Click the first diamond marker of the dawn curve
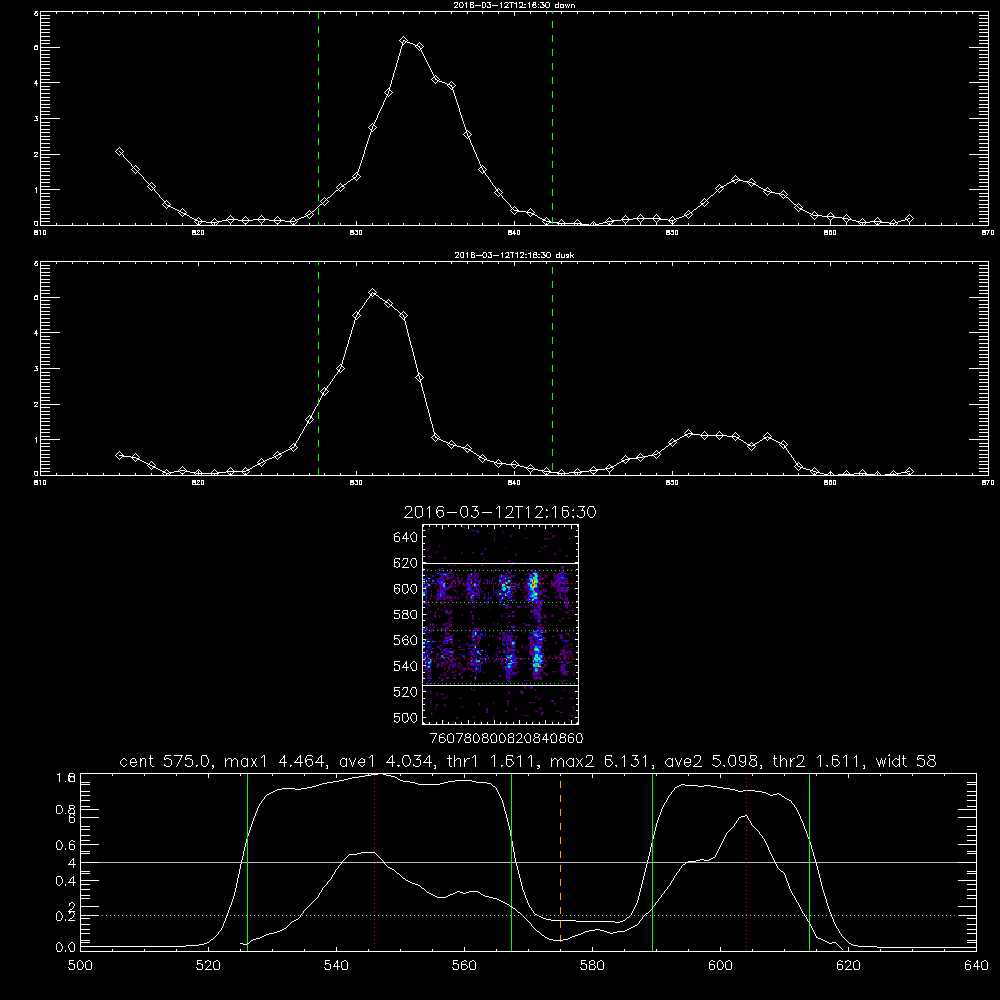The height and width of the screenshot is (1000, 1000). 119,152
